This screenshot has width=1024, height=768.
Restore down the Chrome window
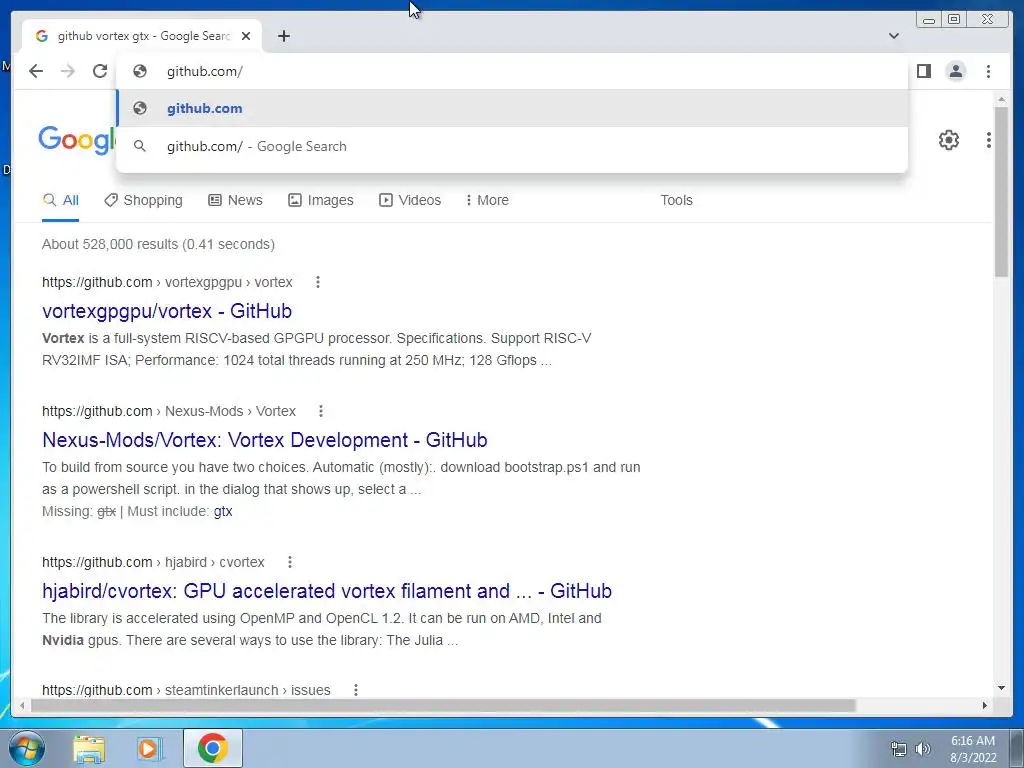coord(954,20)
